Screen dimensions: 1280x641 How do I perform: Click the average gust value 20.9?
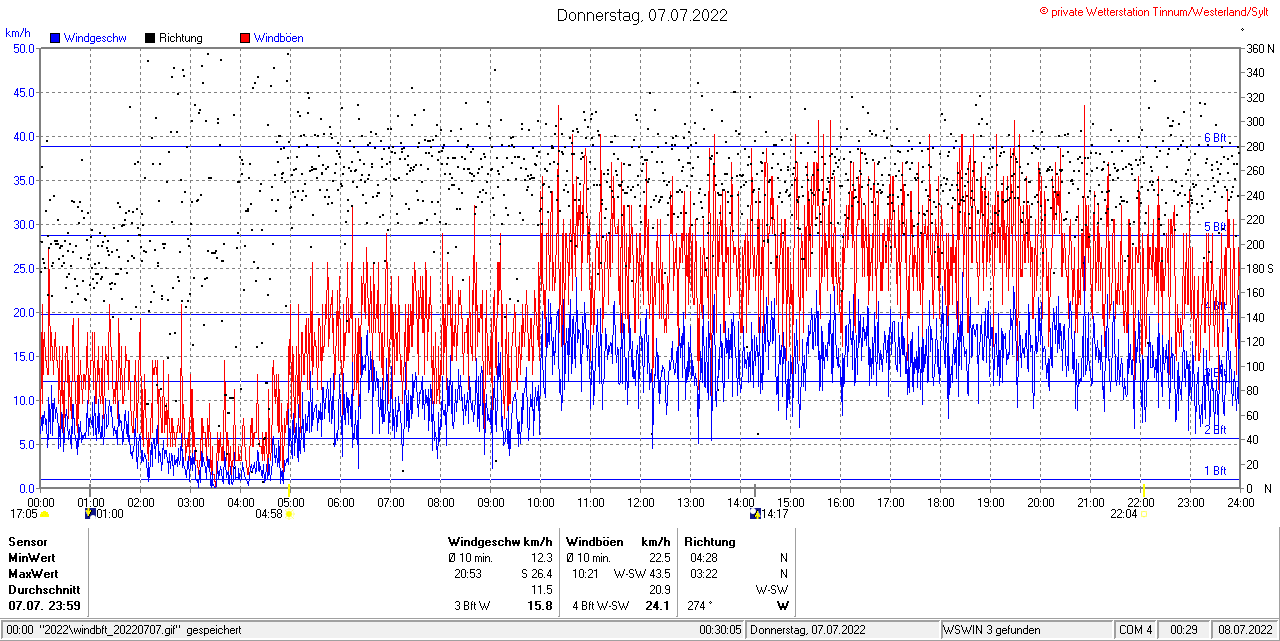659,590
